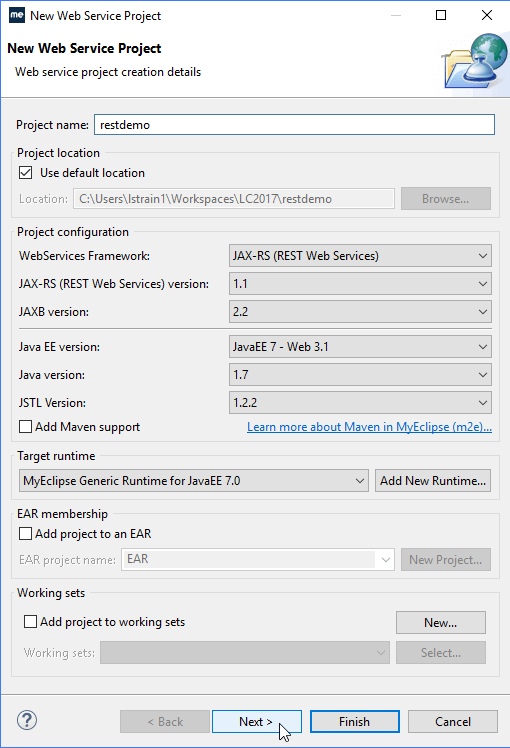Click the disabled New Project... button

pyautogui.click(x=446, y=560)
